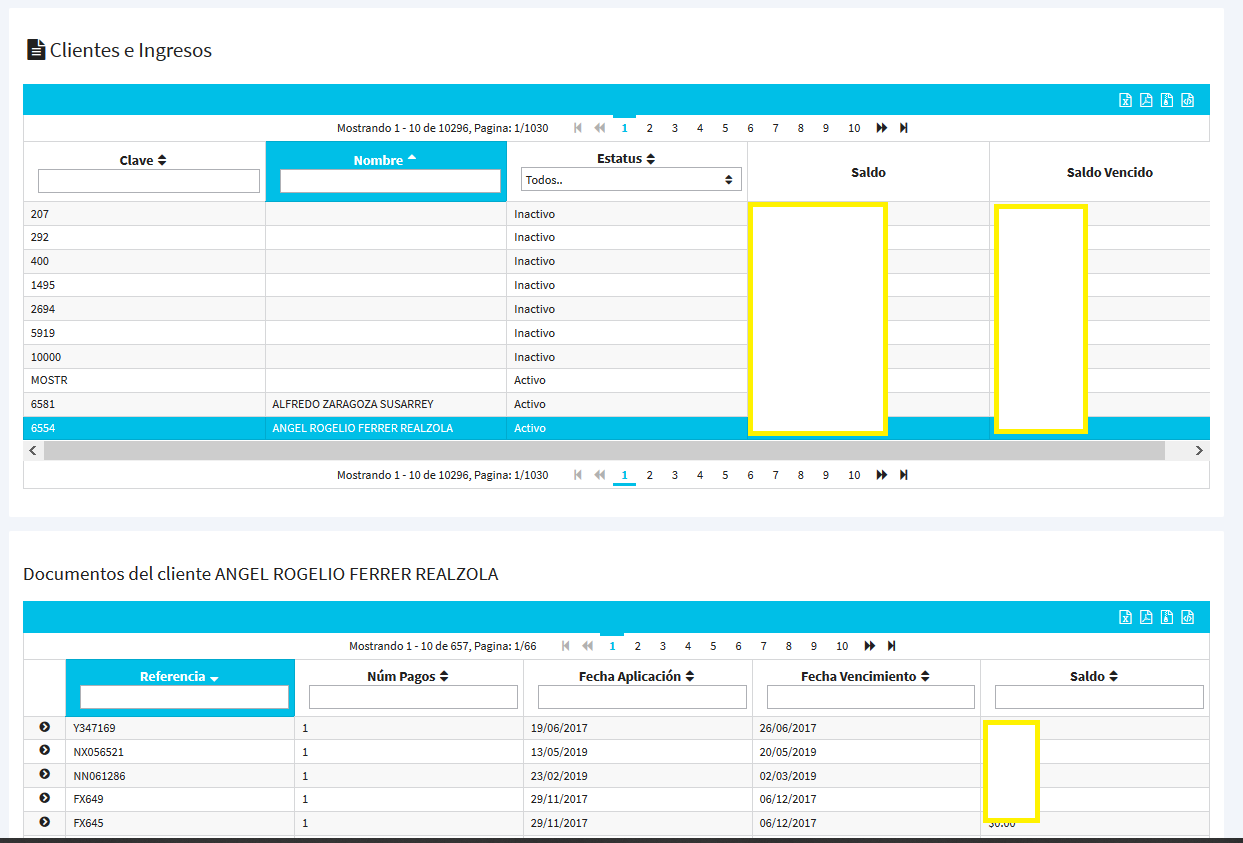Export documents table to Excel

[x=1125, y=617]
